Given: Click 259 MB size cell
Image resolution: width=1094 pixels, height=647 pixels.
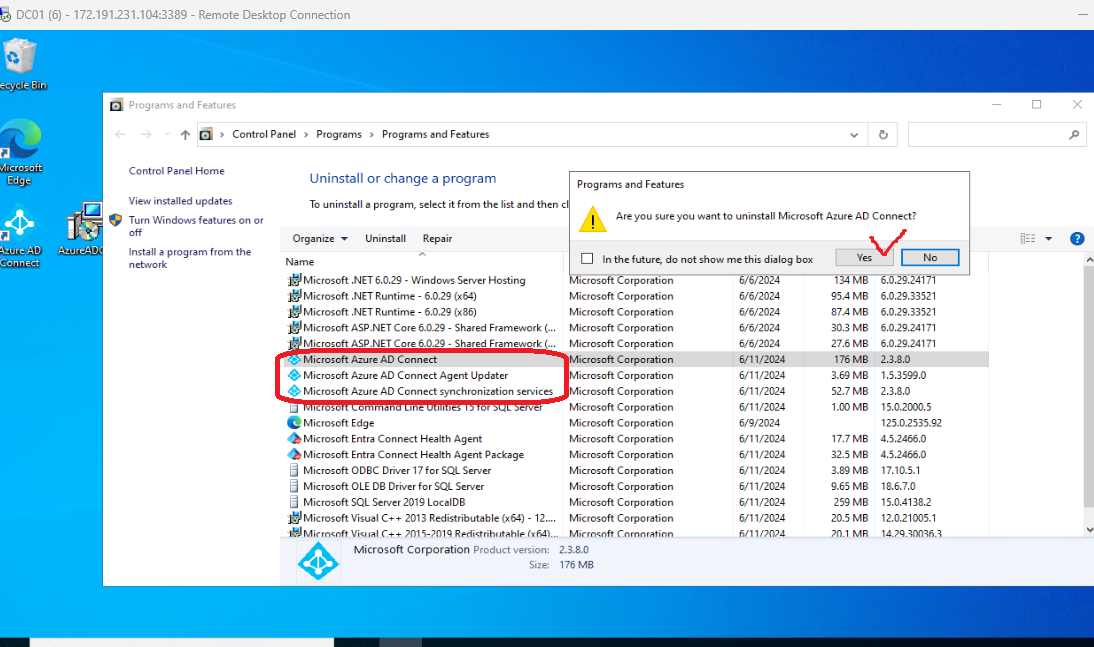Looking at the screenshot, I should pyautogui.click(x=851, y=503).
